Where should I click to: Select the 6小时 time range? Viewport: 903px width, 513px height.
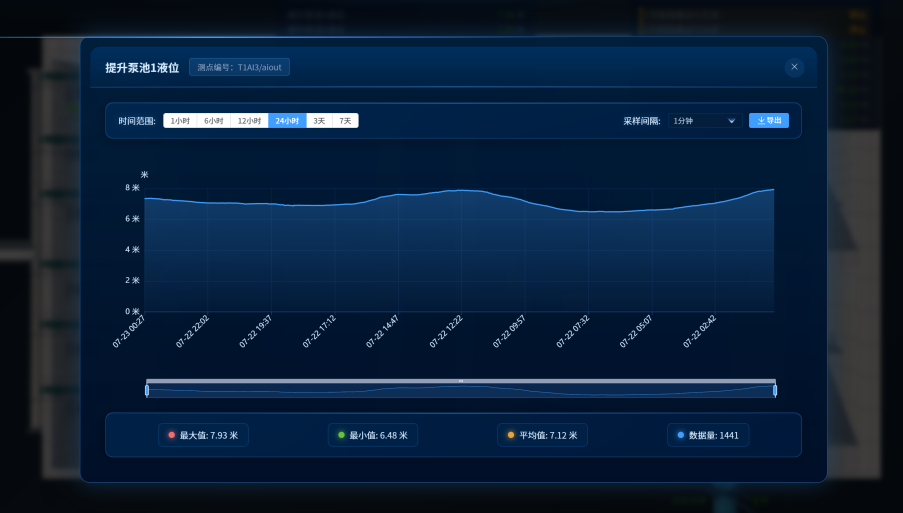point(214,120)
